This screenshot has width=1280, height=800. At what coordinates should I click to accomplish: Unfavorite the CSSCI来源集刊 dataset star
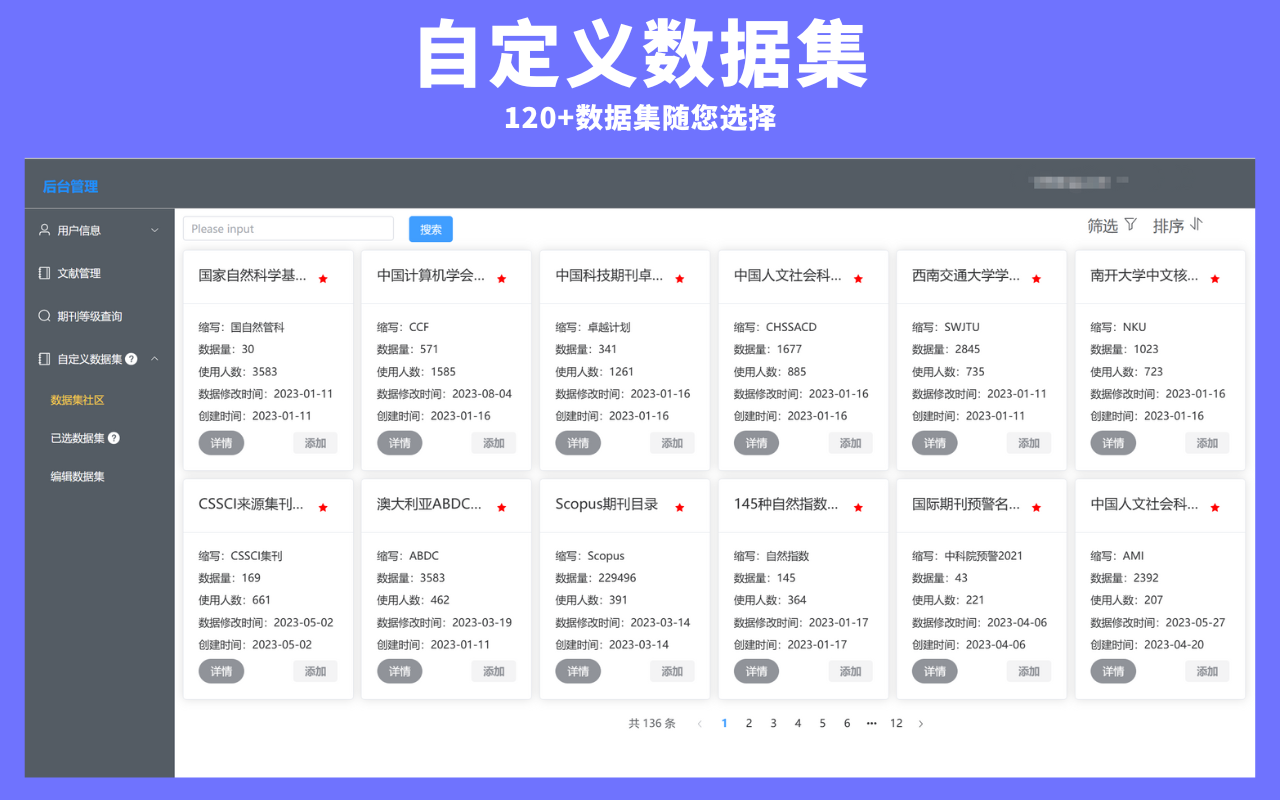pyautogui.click(x=324, y=507)
